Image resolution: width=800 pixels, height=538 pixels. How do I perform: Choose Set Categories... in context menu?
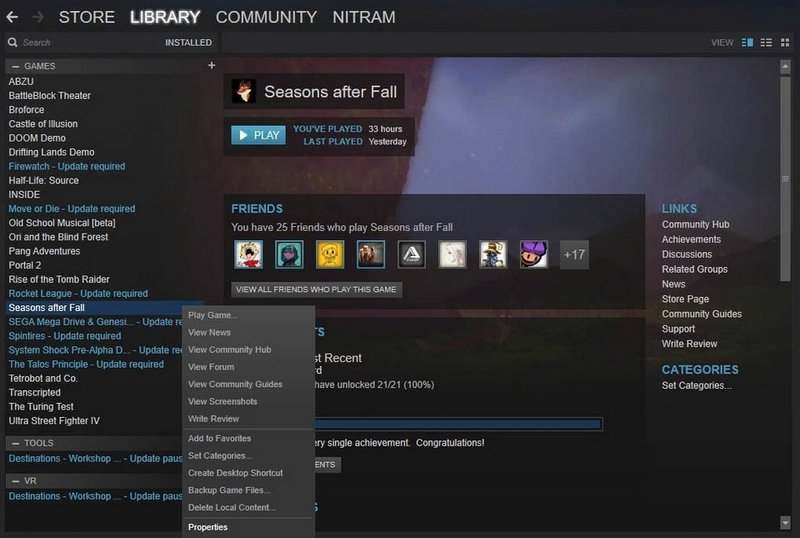pyautogui.click(x=248, y=456)
